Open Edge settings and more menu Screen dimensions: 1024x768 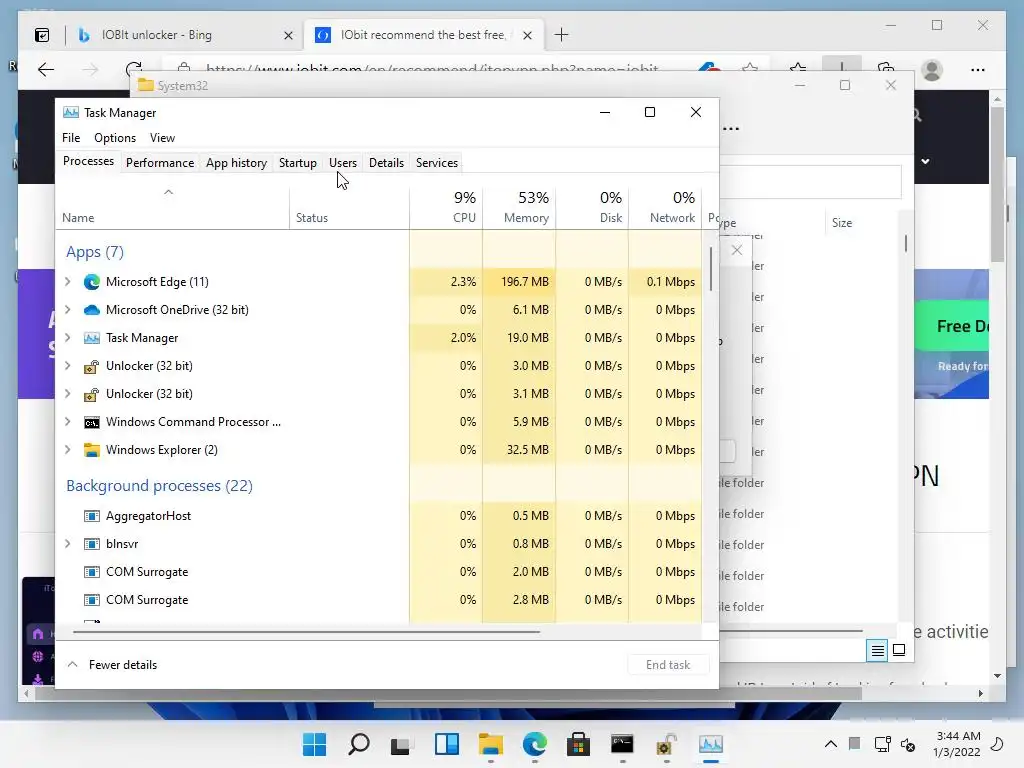[978, 69]
